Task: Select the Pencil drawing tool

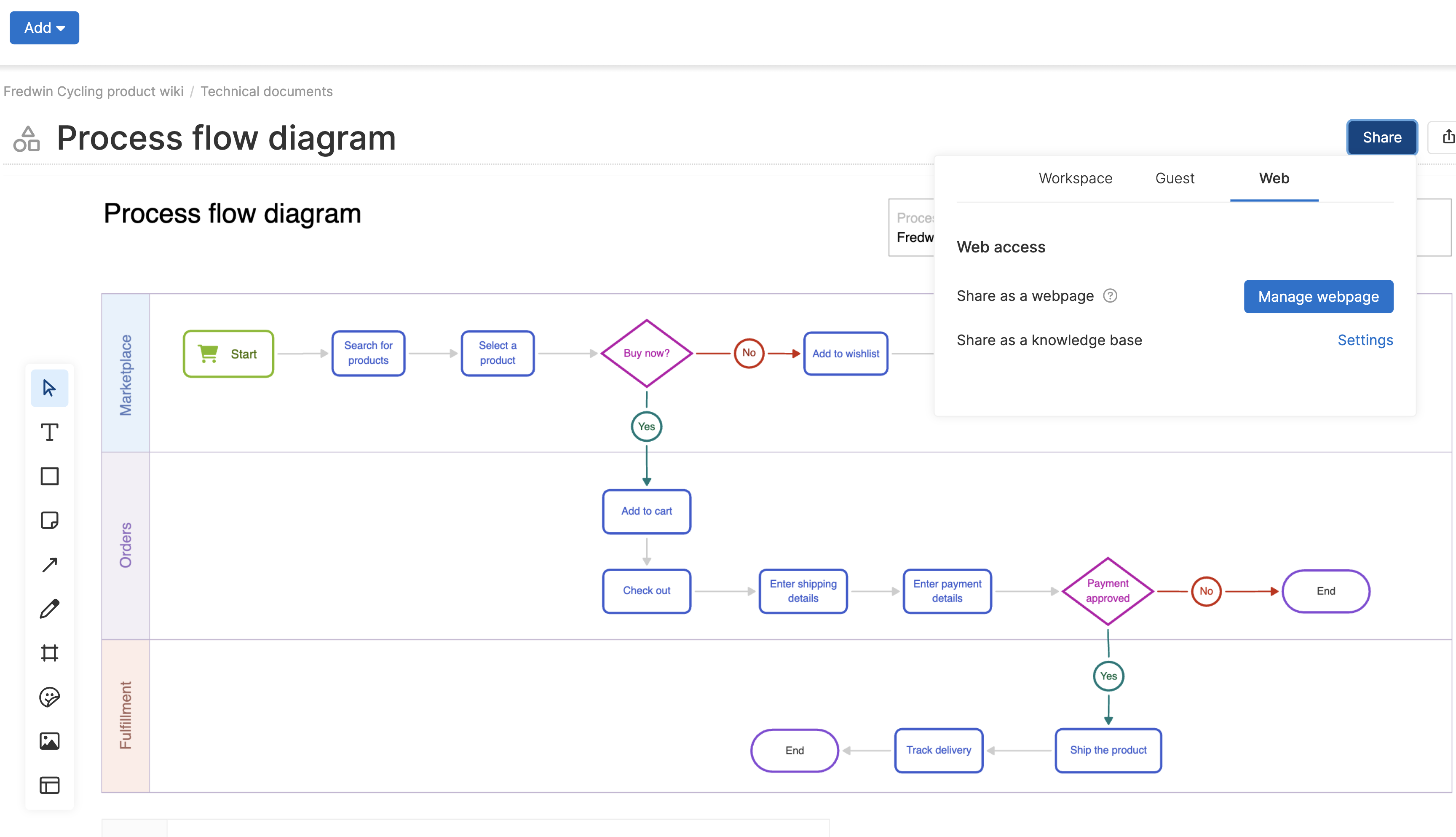Action: pyautogui.click(x=49, y=609)
